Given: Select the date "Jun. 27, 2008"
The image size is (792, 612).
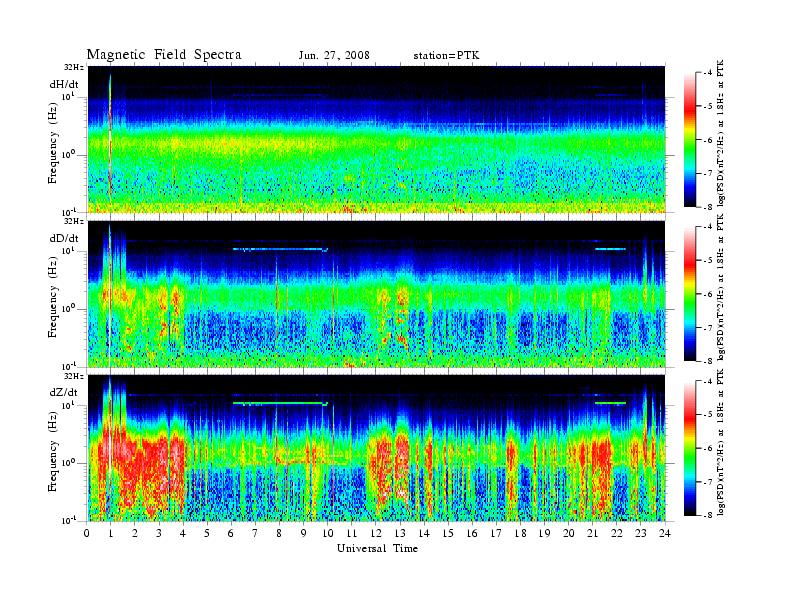Looking at the screenshot, I should pos(334,56).
